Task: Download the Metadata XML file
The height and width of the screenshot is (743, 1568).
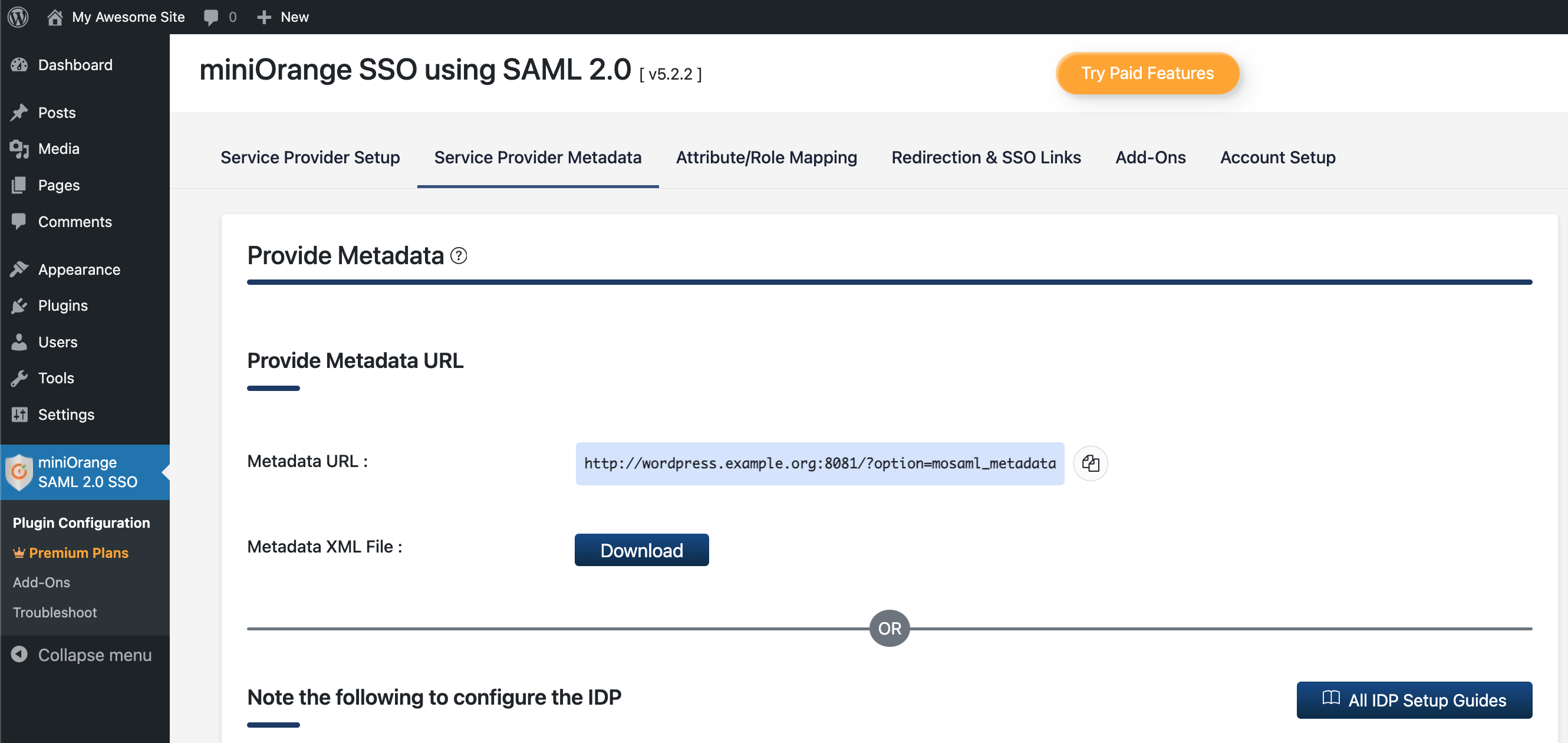Action: click(641, 550)
